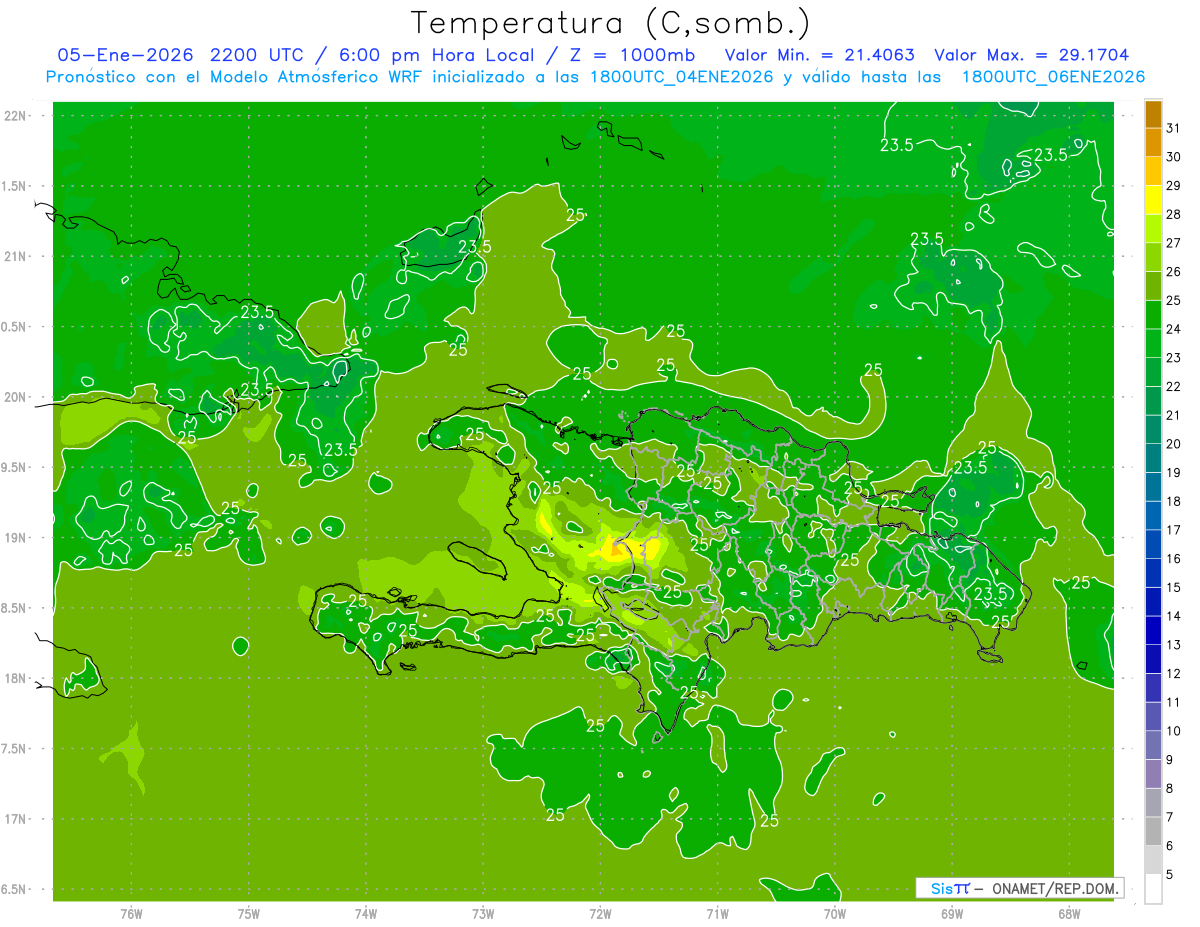1200x927 pixels.
Task: Click the "73W" longitude axis label
Action: coord(483,914)
